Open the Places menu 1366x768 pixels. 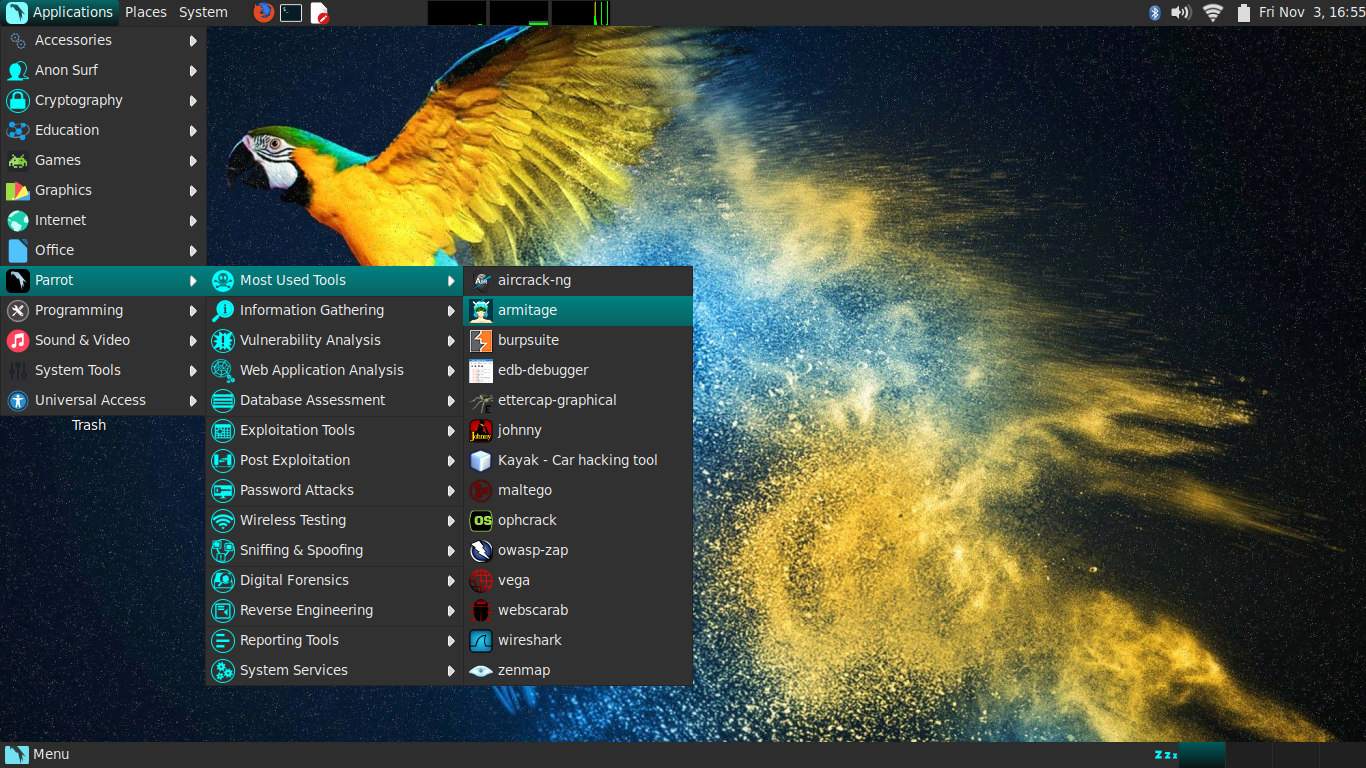(x=146, y=12)
